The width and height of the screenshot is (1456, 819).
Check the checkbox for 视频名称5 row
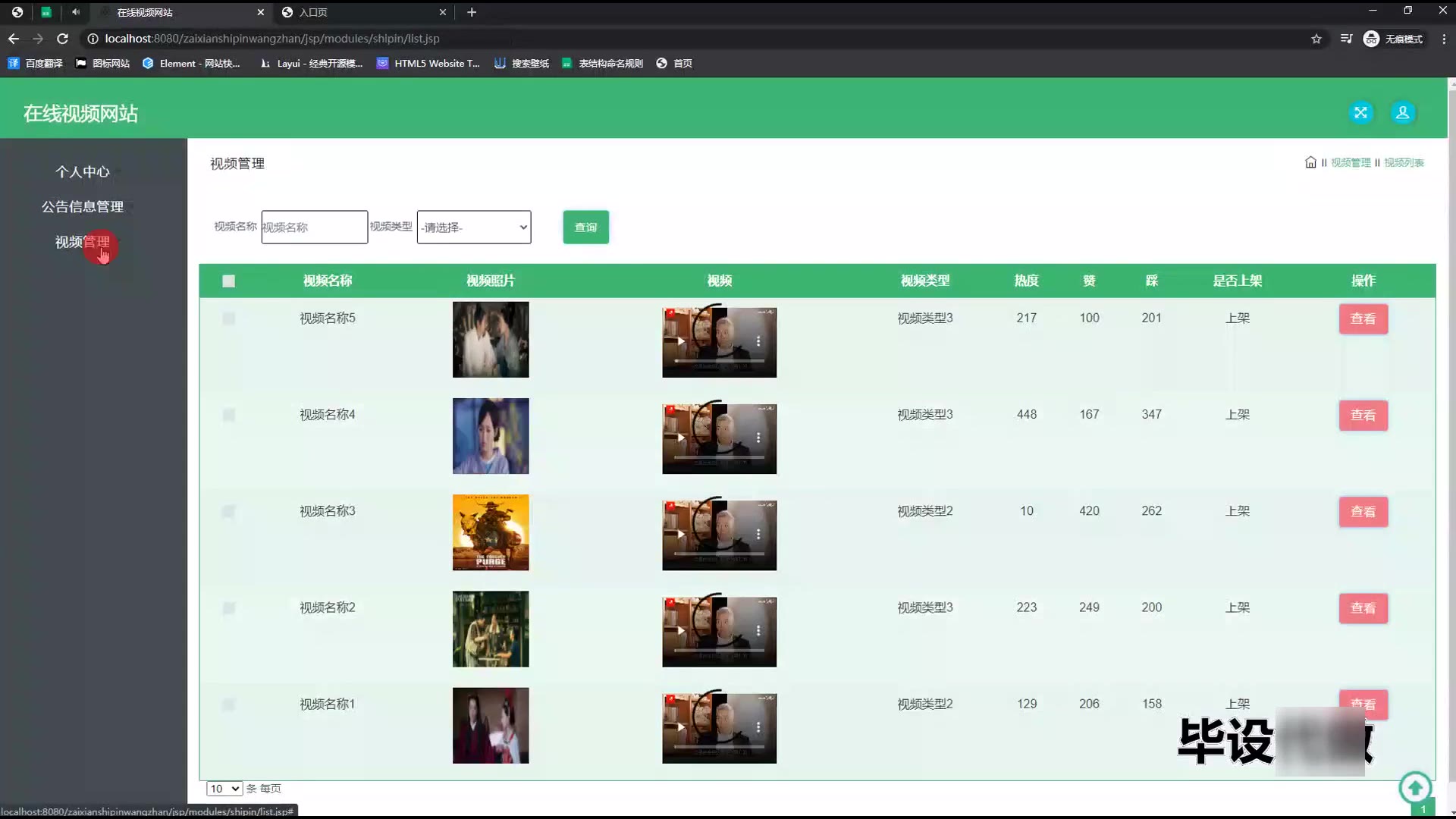(228, 318)
